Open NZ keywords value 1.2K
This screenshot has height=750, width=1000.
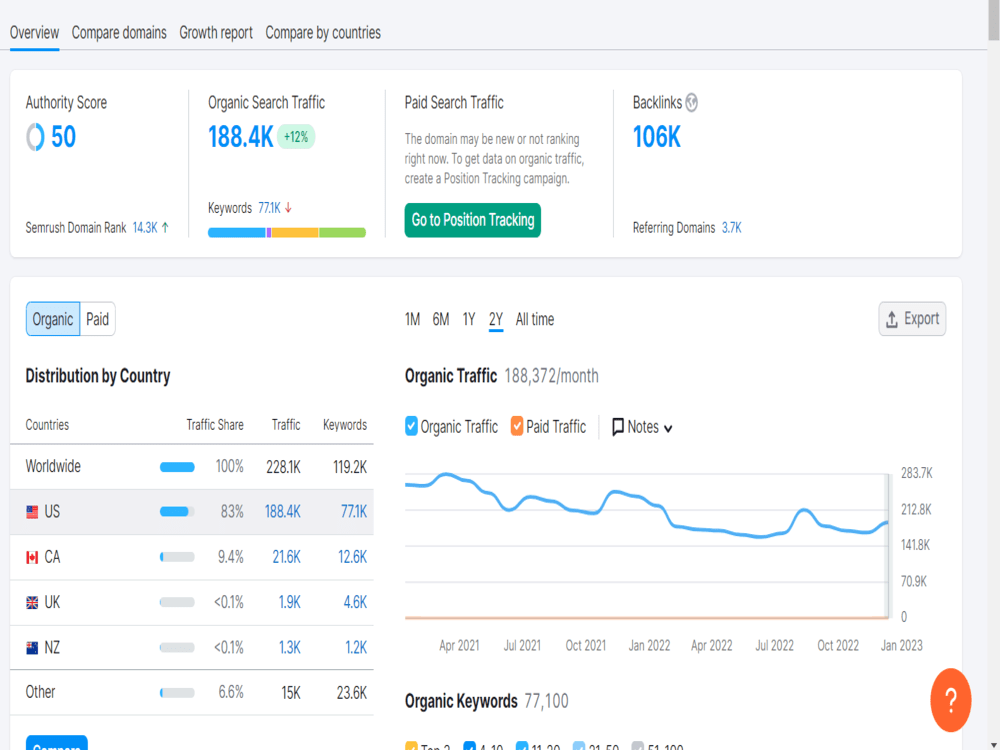click(356, 648)
